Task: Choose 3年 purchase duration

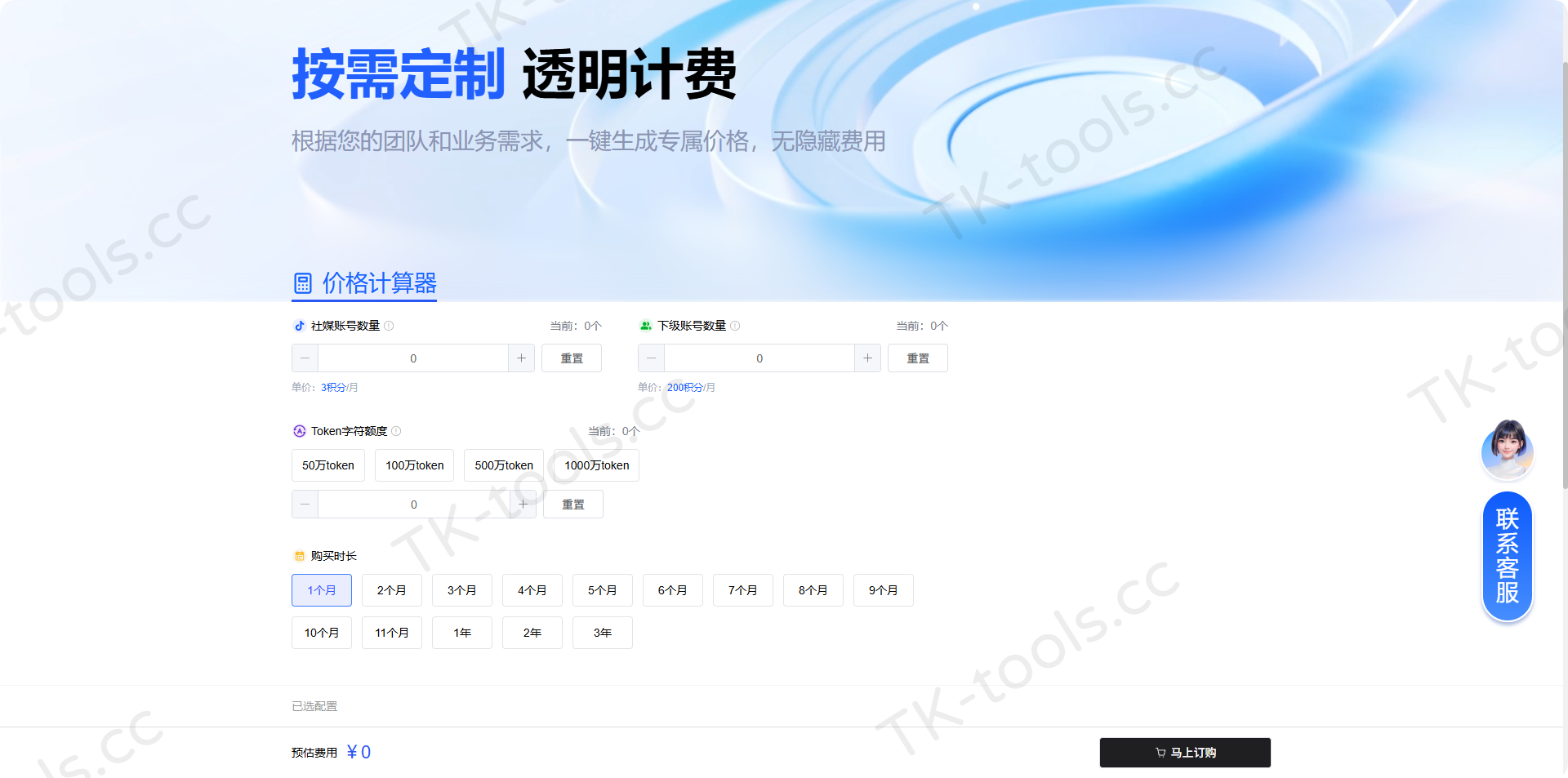Action: pos(603,633)
